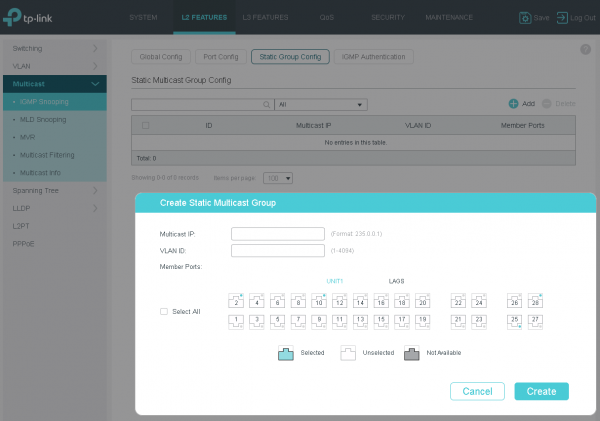Select port 16 in the port panel
This screenshot has height=421, width=600.
(x=382, y=302)
